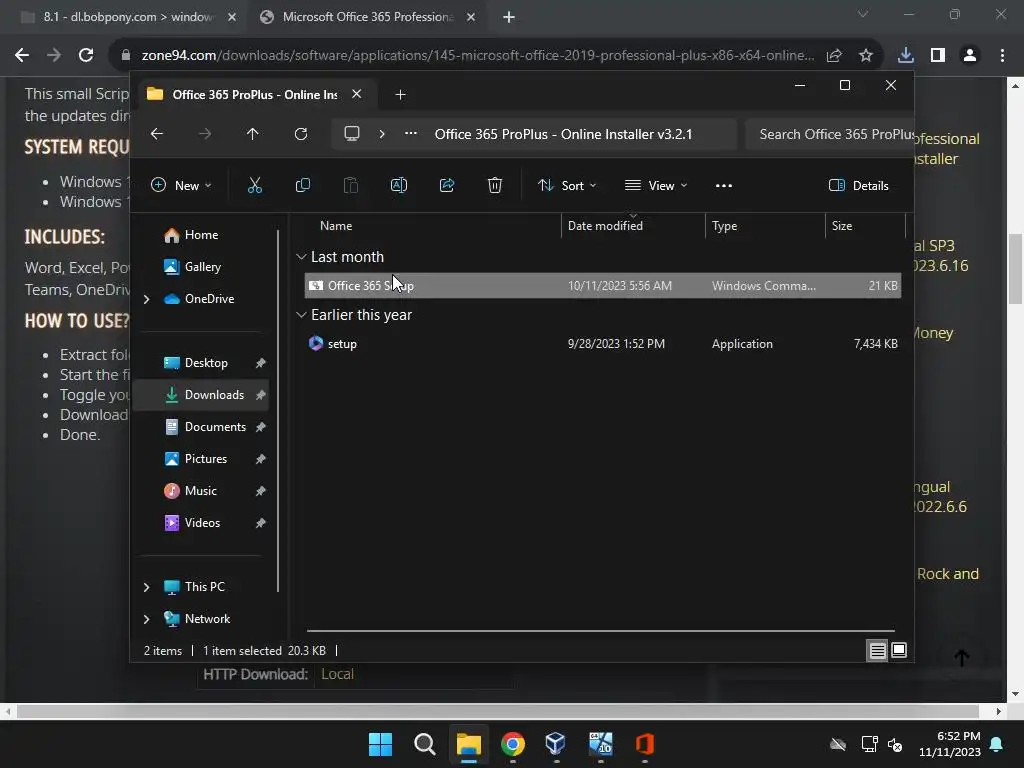
Task: Click the Copy icon in Explorer toolbar
Action: [x=302, y=185]
